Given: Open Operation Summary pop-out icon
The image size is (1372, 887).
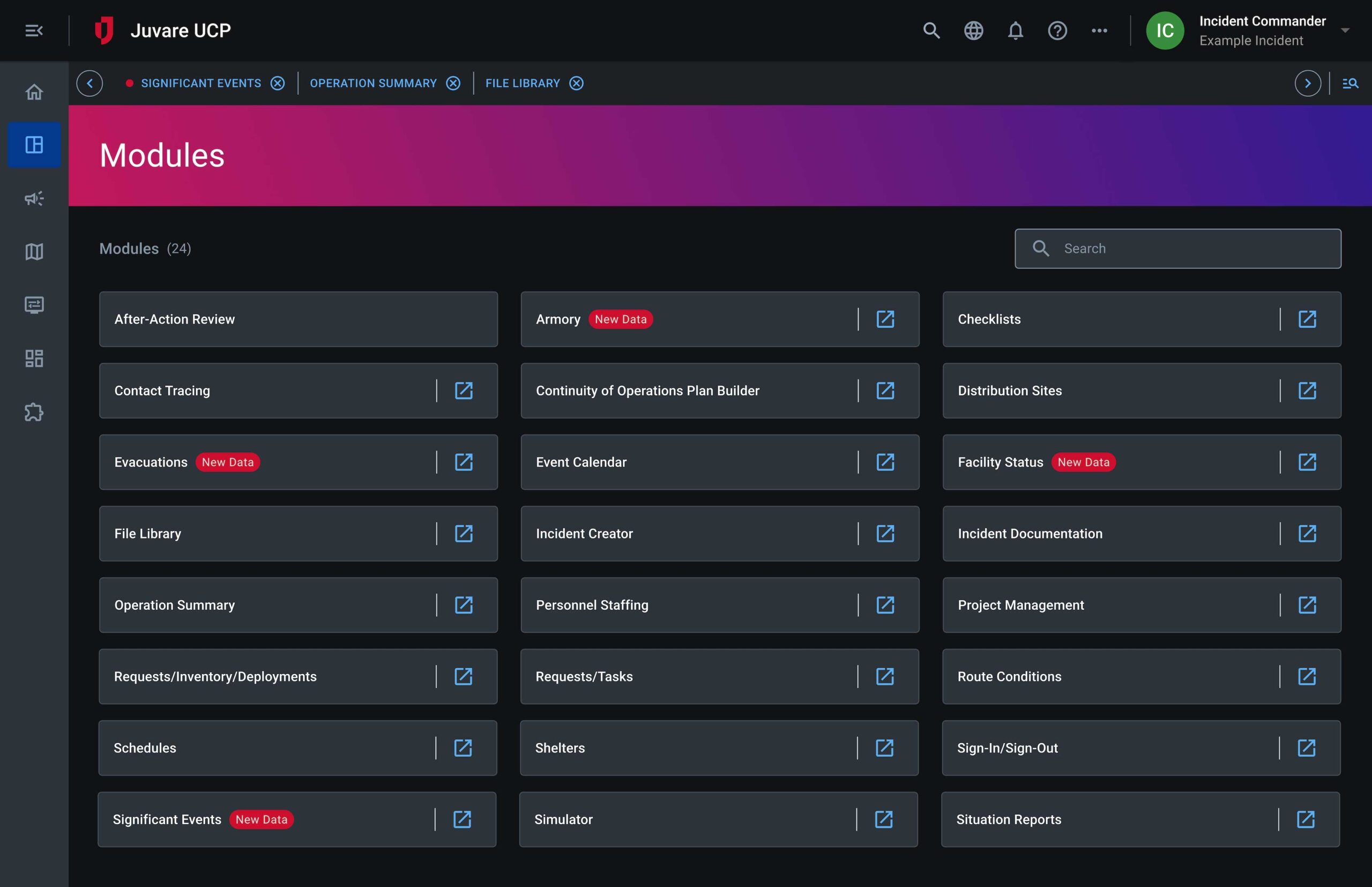Looking at the screenshot, I should click(464, 605).
